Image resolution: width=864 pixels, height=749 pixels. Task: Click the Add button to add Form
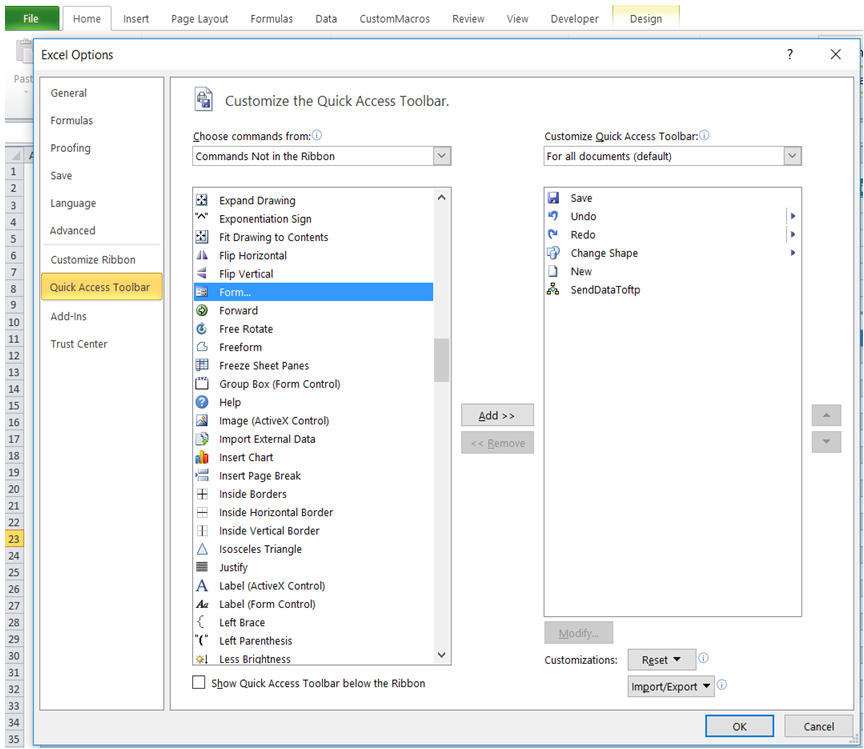(x=497, y=415)
